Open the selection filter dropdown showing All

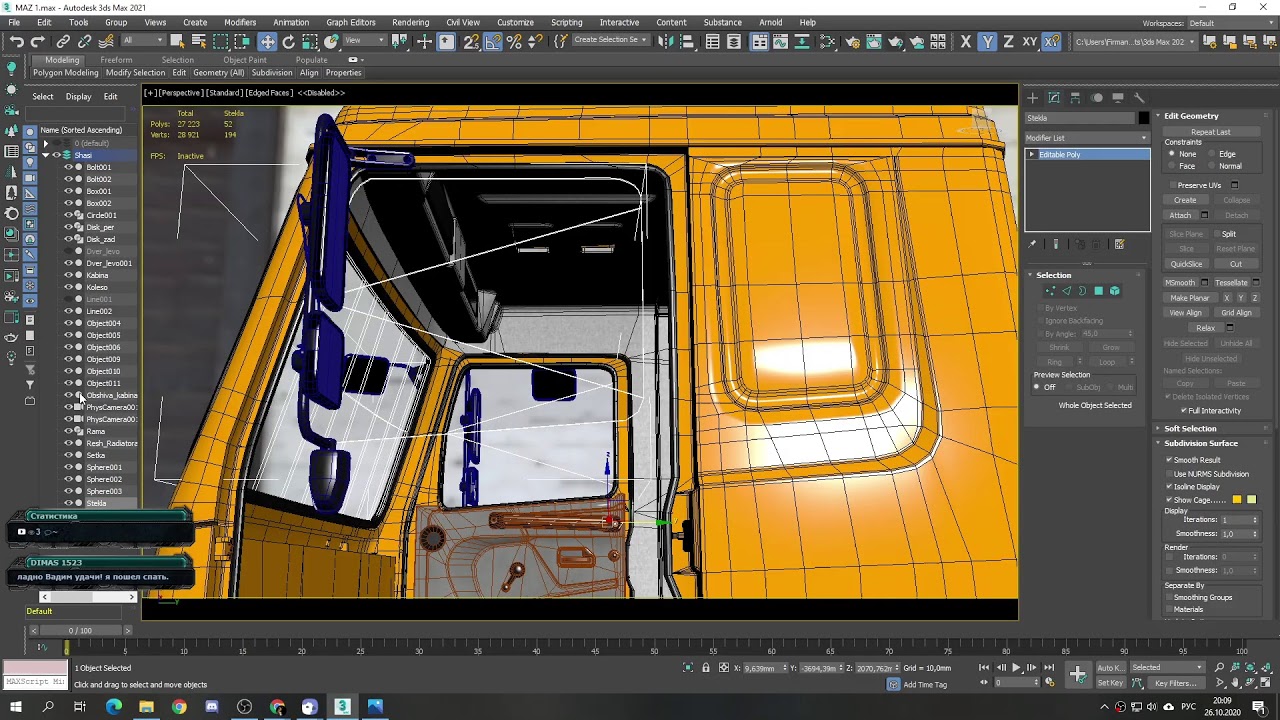tap(143, 41)
